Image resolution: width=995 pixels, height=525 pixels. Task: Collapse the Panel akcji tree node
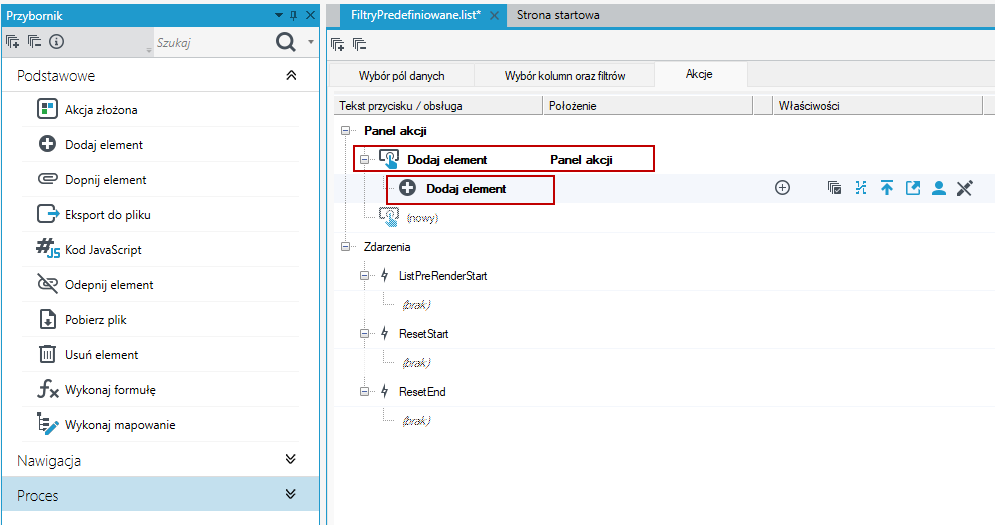point(346,130)
